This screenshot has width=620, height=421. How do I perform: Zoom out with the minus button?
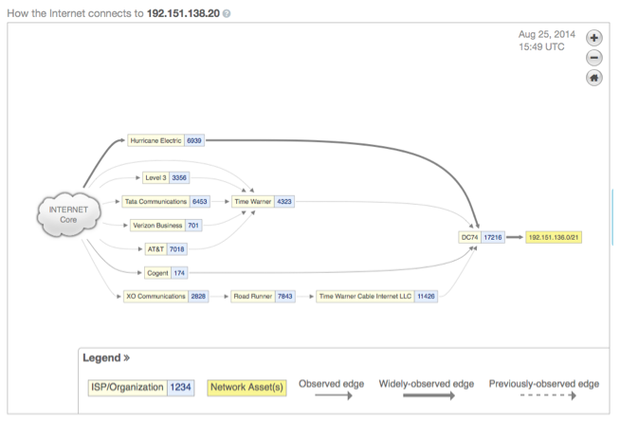(594, 58)
